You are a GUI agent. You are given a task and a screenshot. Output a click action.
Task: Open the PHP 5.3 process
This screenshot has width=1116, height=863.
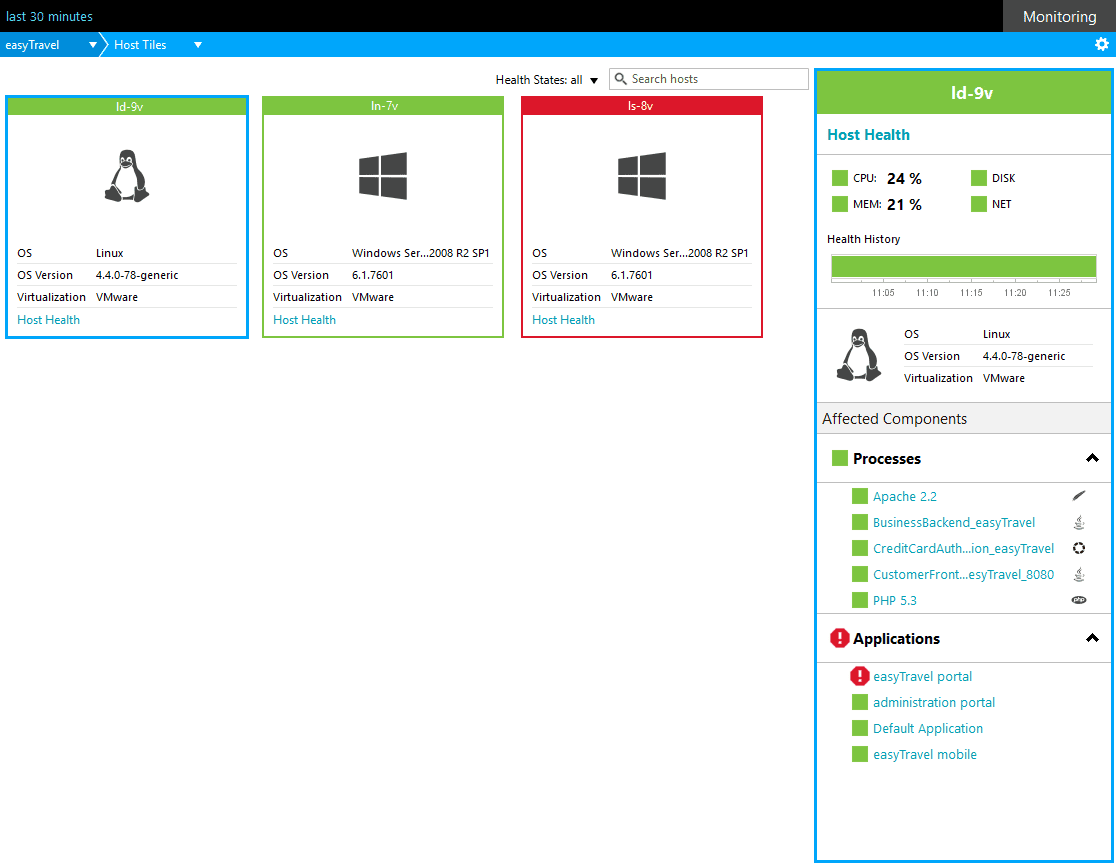click(x=895, y=600)
